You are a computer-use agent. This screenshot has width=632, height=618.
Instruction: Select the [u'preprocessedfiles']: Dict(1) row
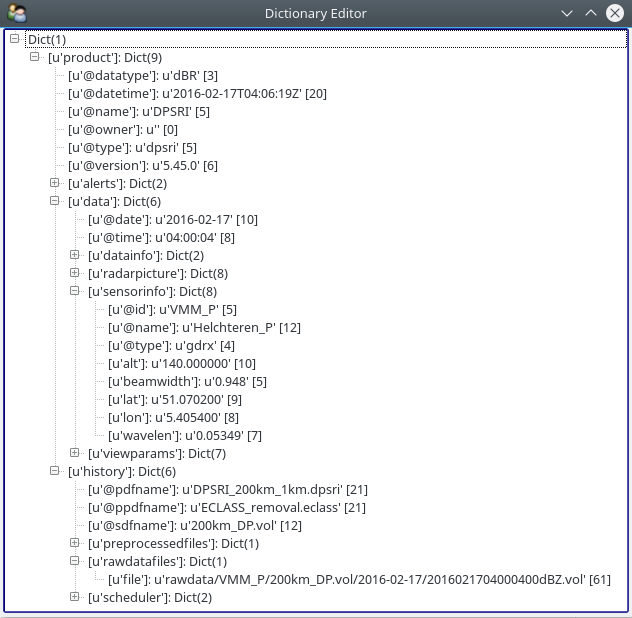point(173,544)
